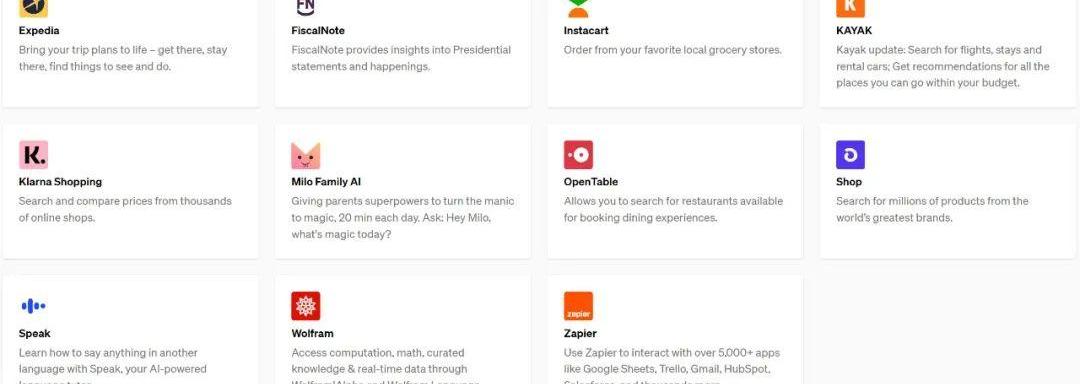Click the Instacart carrot icon
The width and height of the screenshot is (1080, 384).
coord(578,8)
